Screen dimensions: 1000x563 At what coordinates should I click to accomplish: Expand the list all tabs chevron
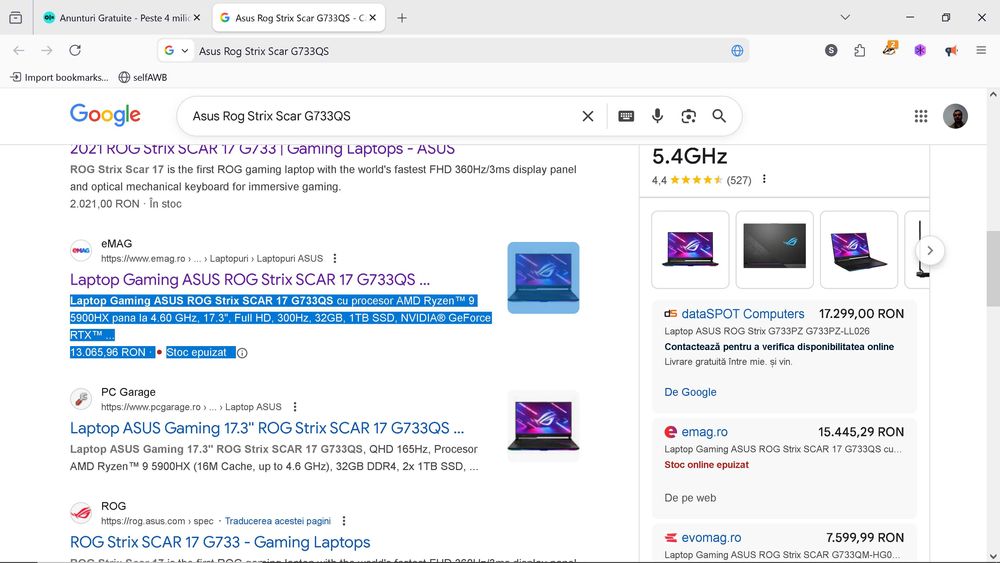coord(845,18)
